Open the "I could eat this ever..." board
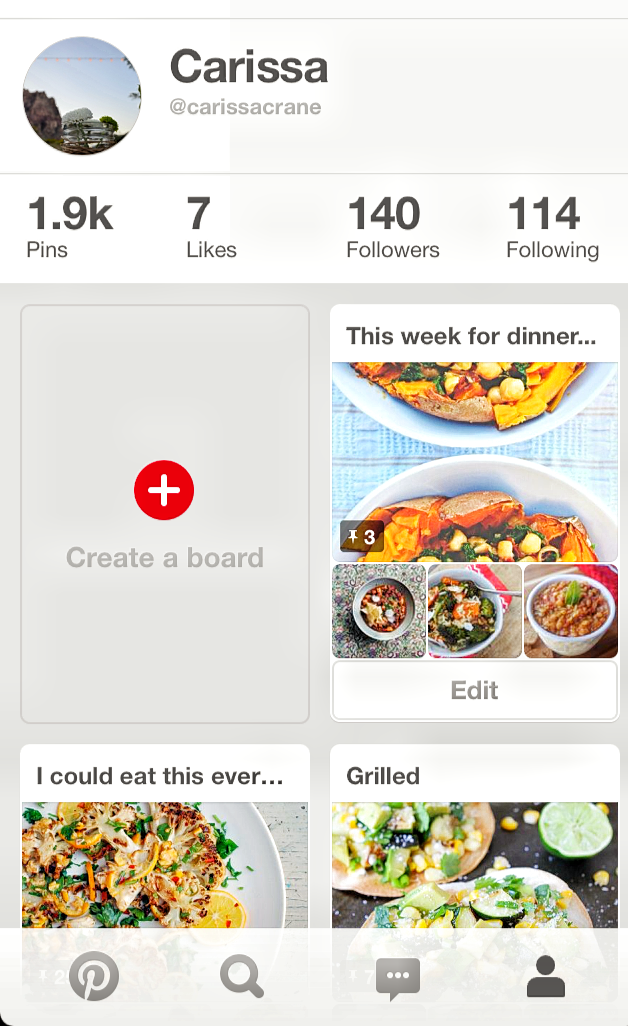The image size is (628, 1026). point(160,776)
